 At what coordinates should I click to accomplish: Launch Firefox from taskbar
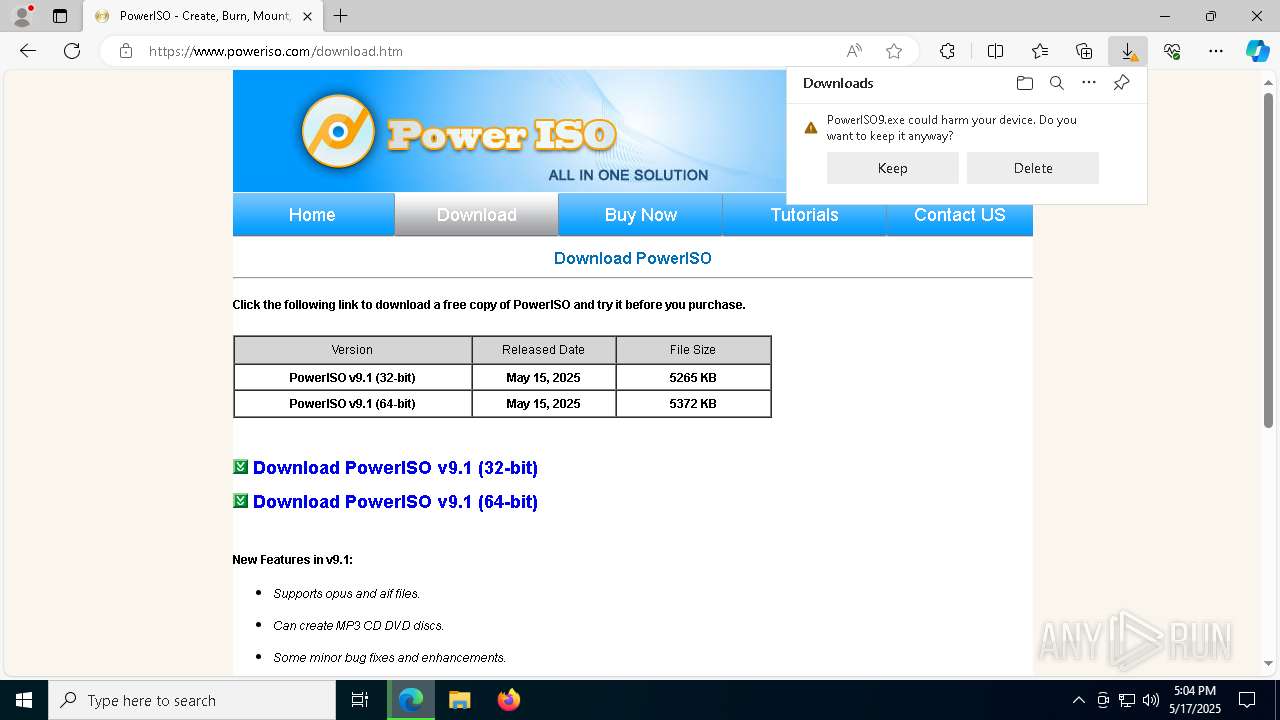[509, 700]
